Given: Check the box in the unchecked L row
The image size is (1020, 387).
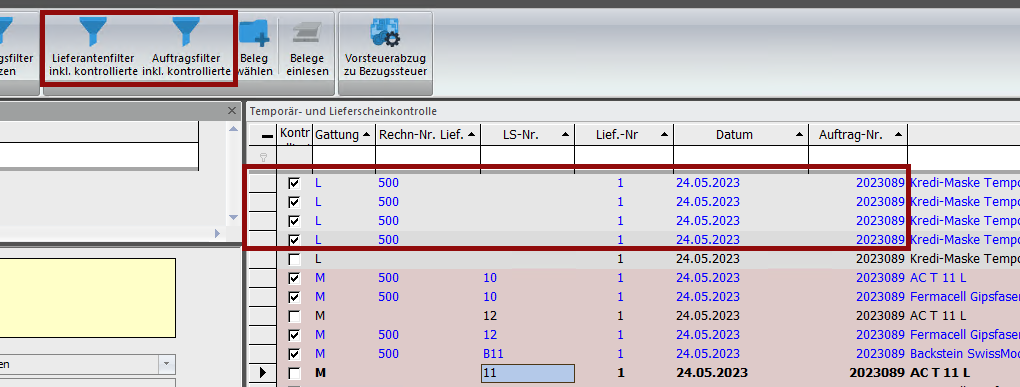Looking at the screenshot, I should (x=295, y=259).
